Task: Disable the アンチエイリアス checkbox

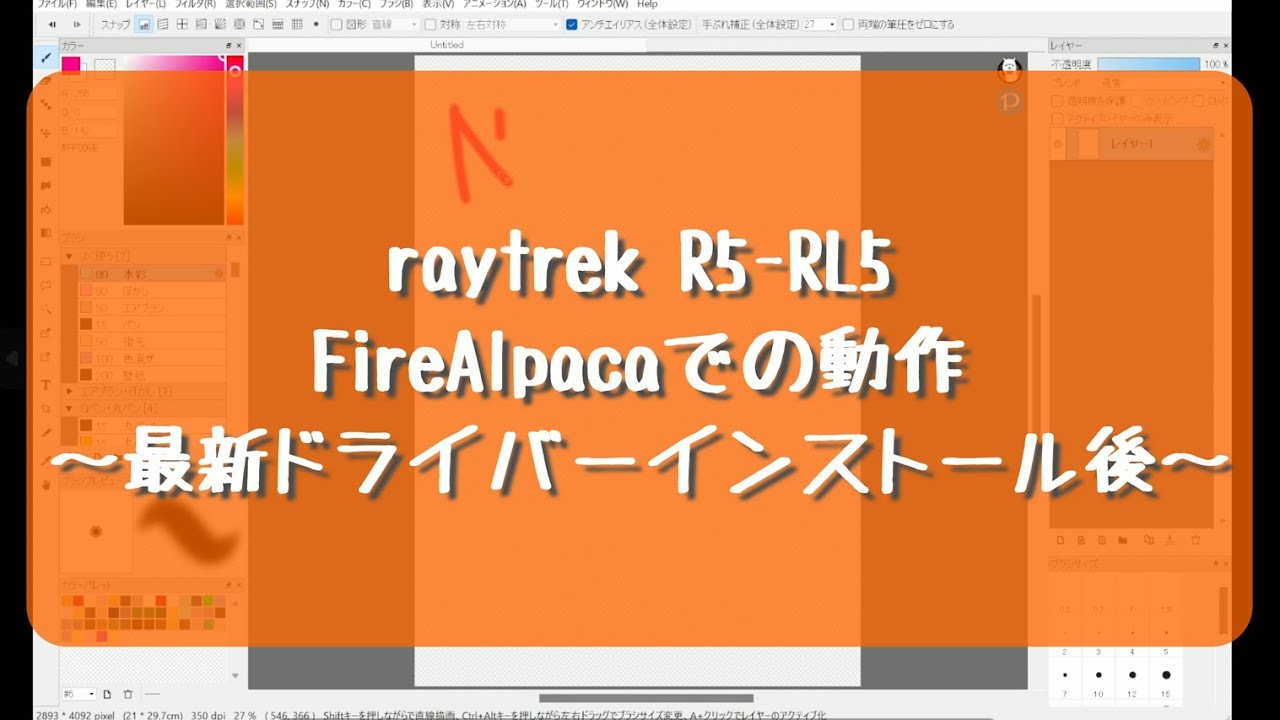Action: pos(572,24)
